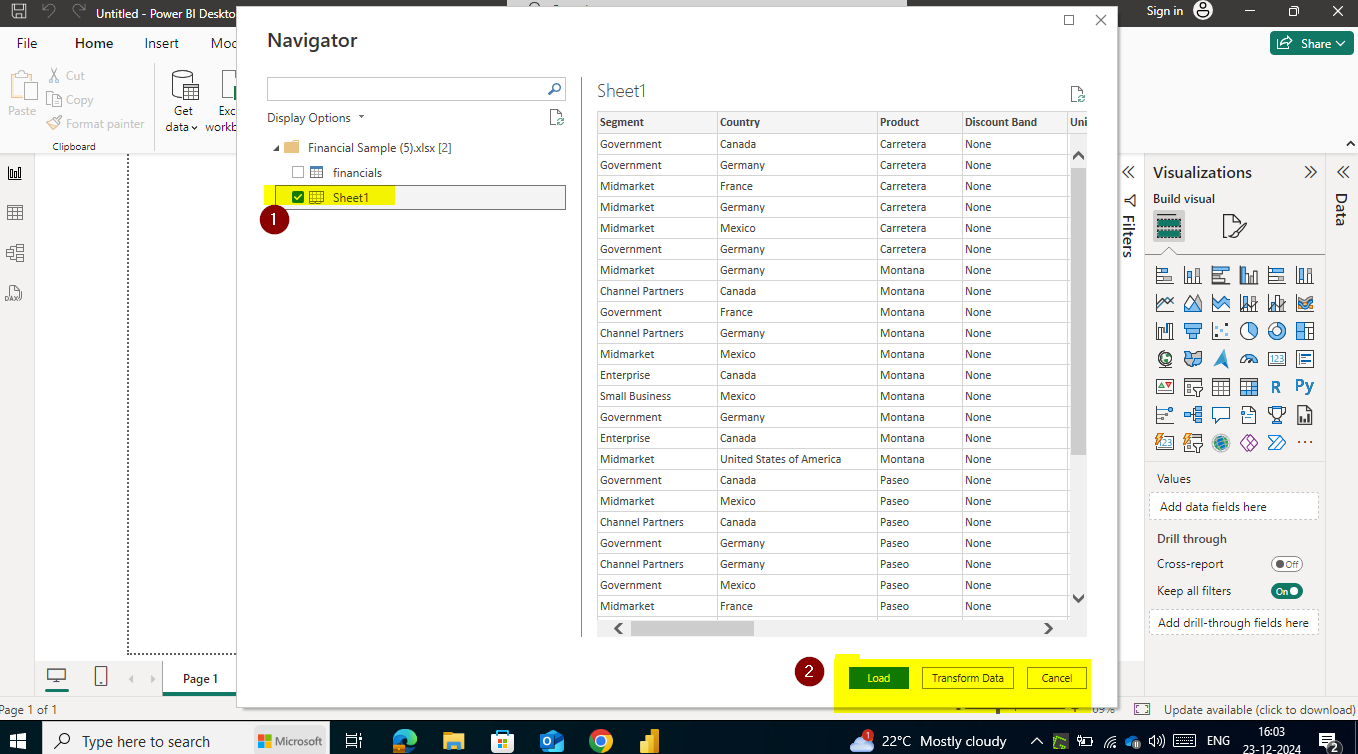Click the preview vertical scroll down arrow
This screenshot has width=1358, height=754.
[1078, 598]
